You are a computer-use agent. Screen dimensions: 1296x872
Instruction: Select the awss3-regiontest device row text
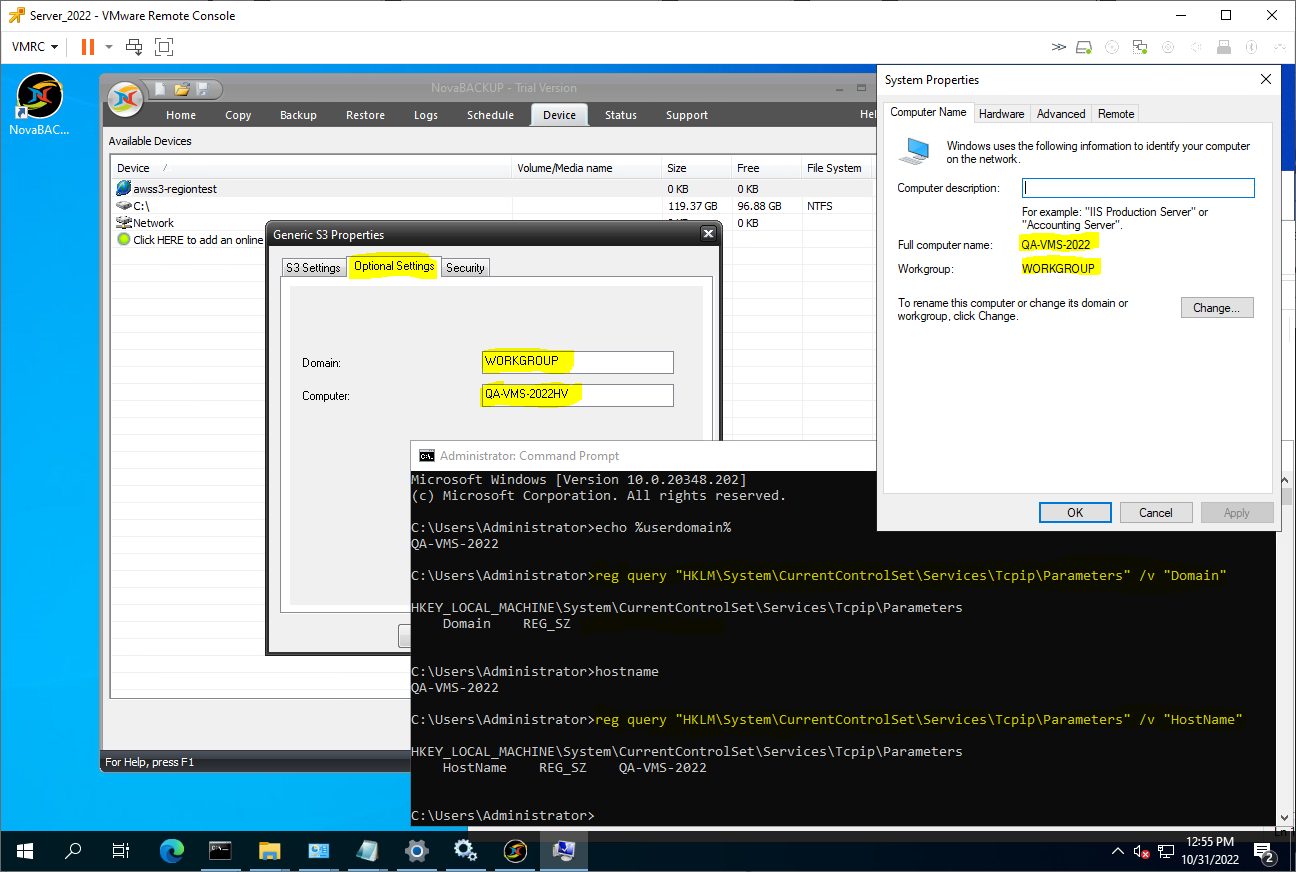click(x=175, y=189)
